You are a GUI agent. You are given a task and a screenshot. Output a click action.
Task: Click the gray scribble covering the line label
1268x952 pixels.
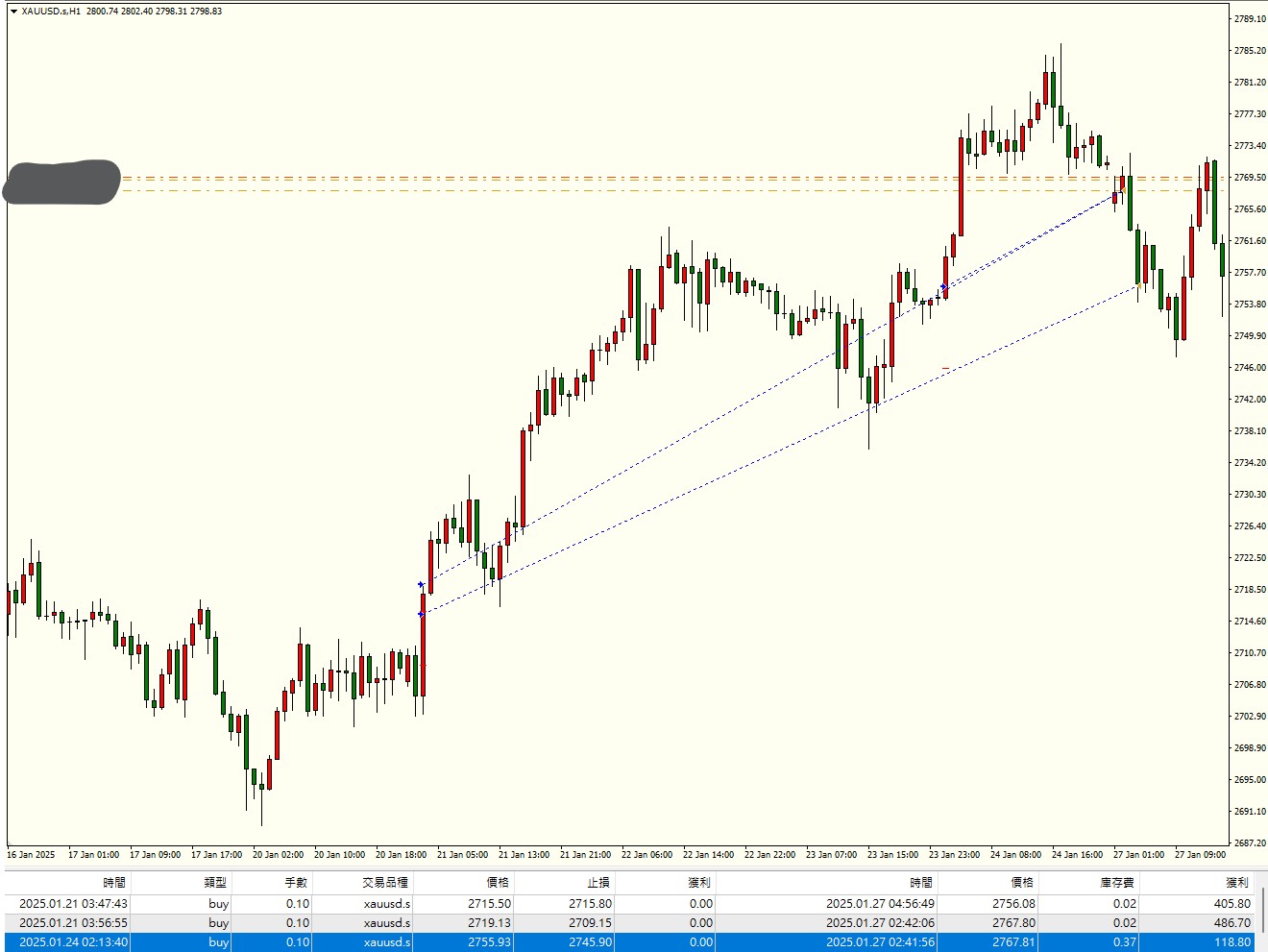(x=62, y=182)
